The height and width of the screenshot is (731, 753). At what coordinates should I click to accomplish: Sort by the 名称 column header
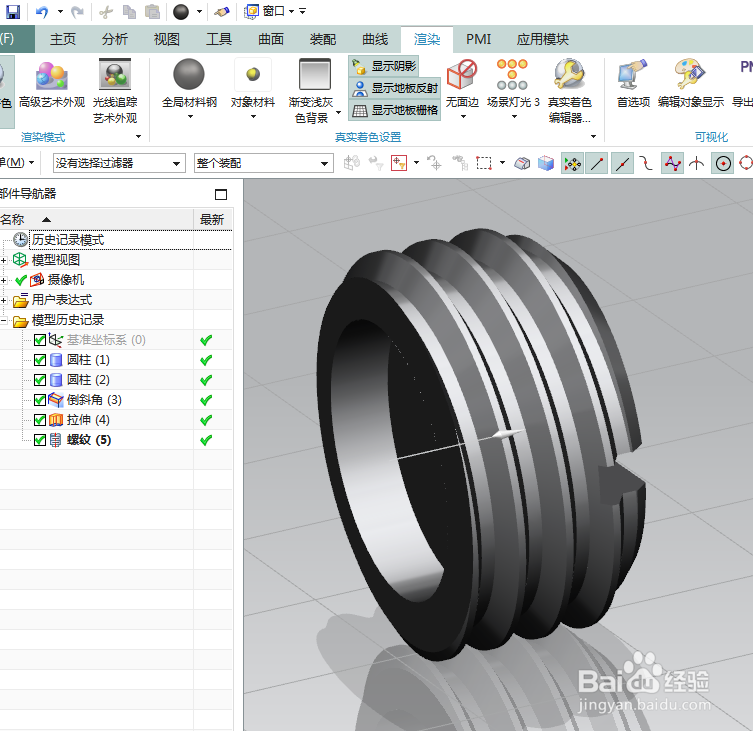pos(96,219)
